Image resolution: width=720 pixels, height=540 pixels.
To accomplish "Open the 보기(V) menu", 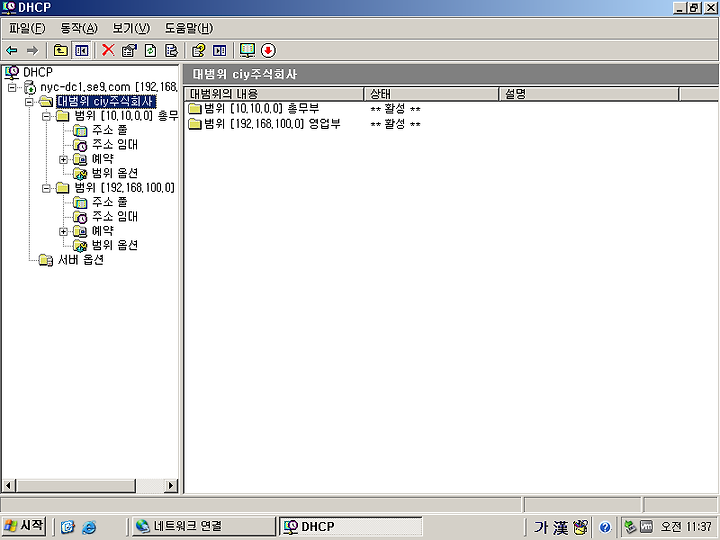I will coord(131,28).
